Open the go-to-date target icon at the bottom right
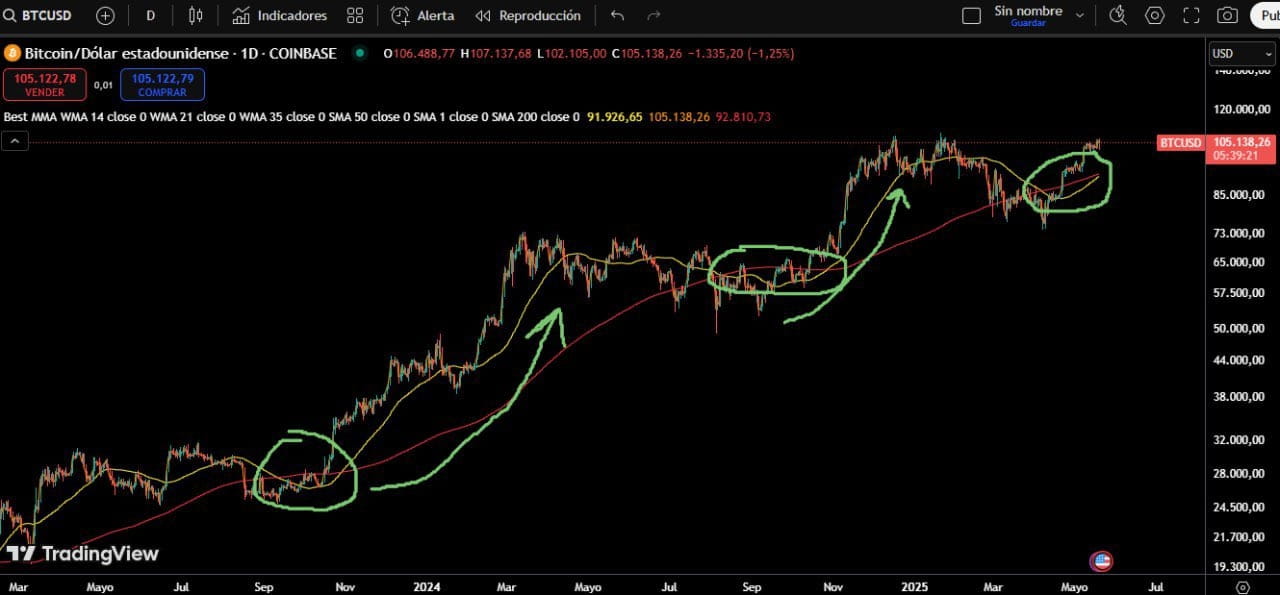The image size is (1280, 595). (x=1242, y=587)
